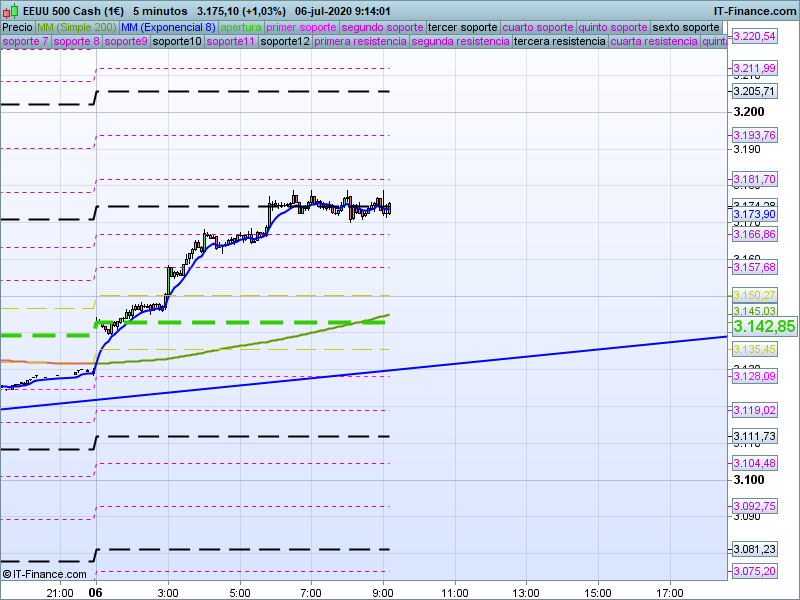Viewport: 800px width, 600px height.
Task: Select the sexto soporte label
Action: point(686,28)
